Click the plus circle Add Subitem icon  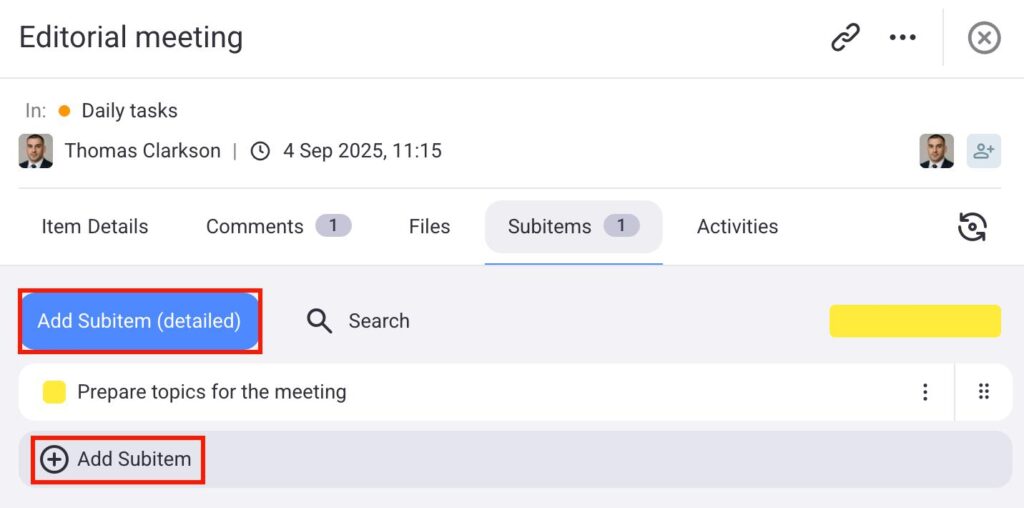[x=54, y=460]
